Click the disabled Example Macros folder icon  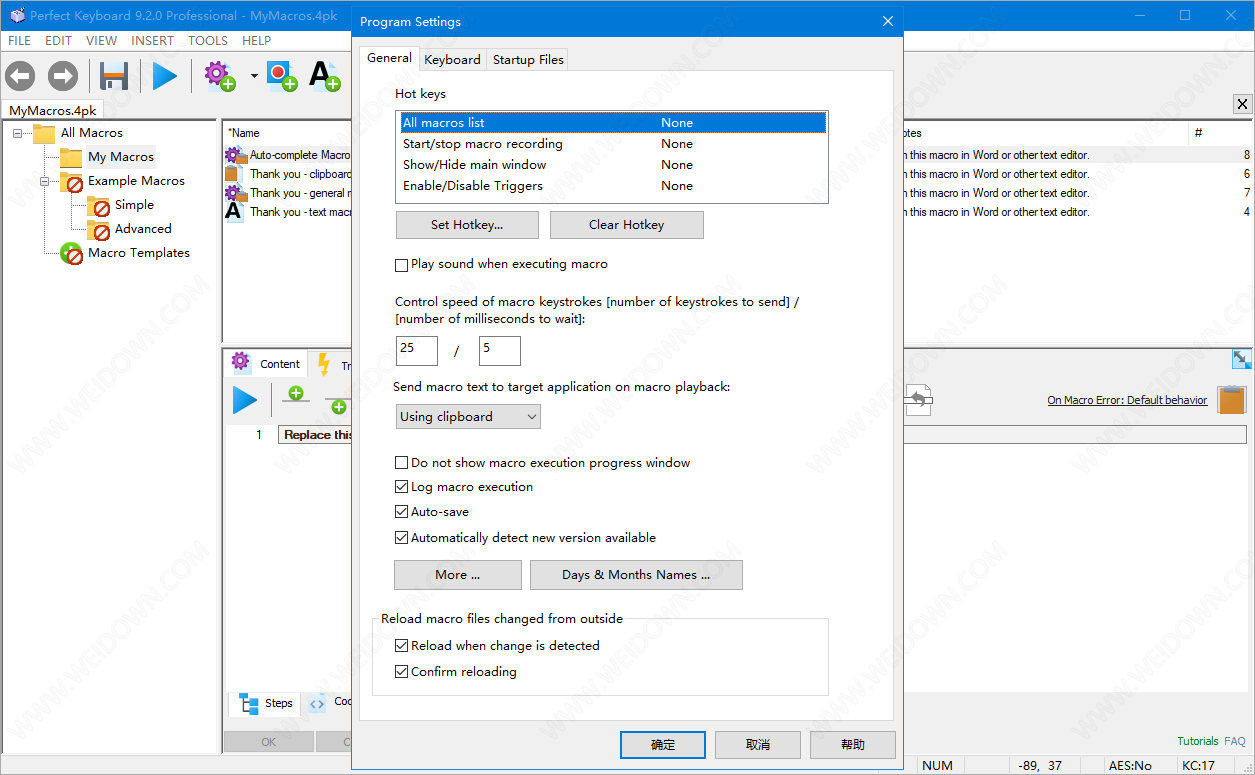pos(71,181)
